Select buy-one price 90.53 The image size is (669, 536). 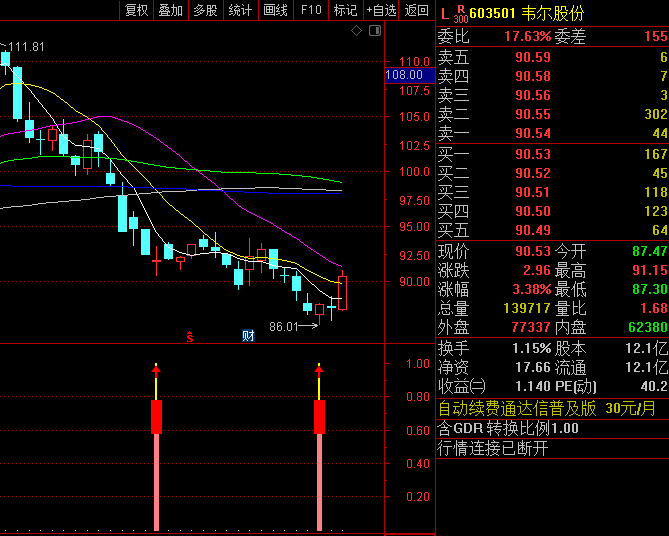coord(533,154)
